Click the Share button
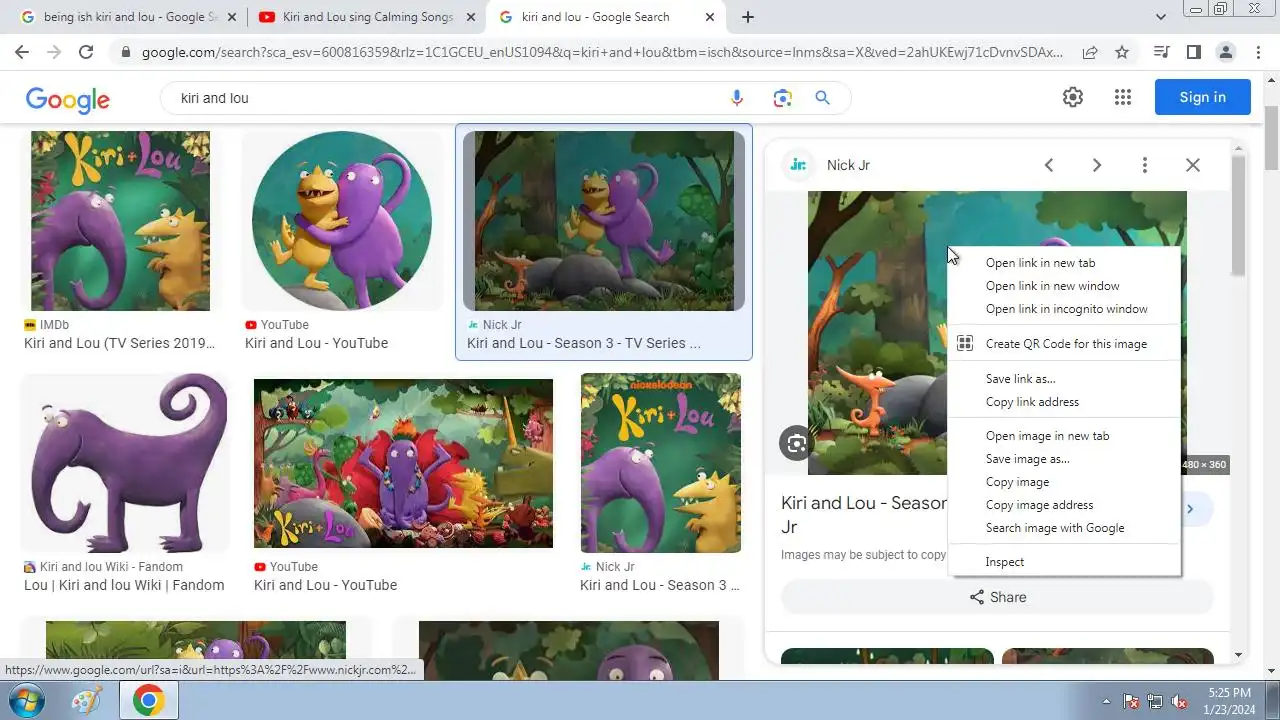 pyautogui.click(x=997, y=597)
